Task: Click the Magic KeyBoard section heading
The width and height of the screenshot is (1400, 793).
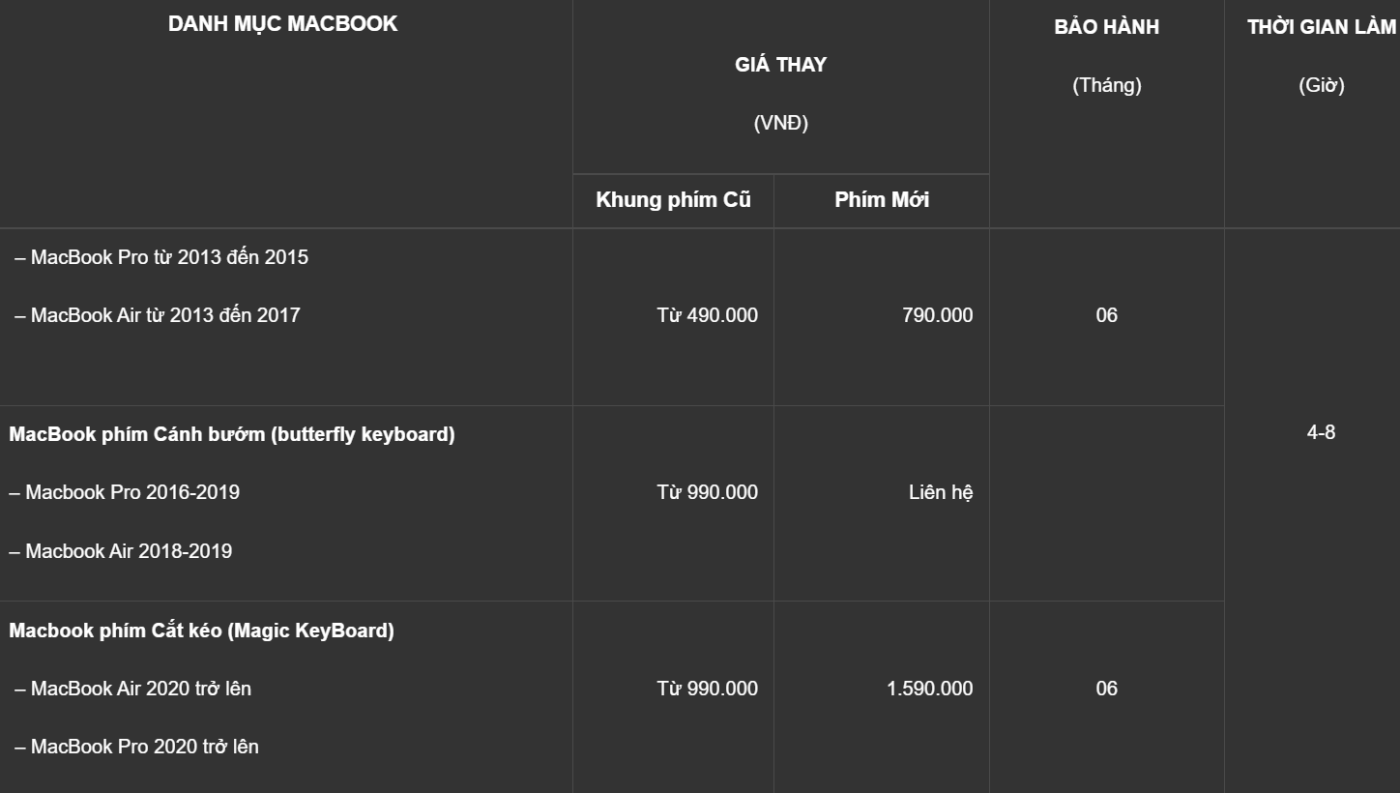Action: coord(202,631)
